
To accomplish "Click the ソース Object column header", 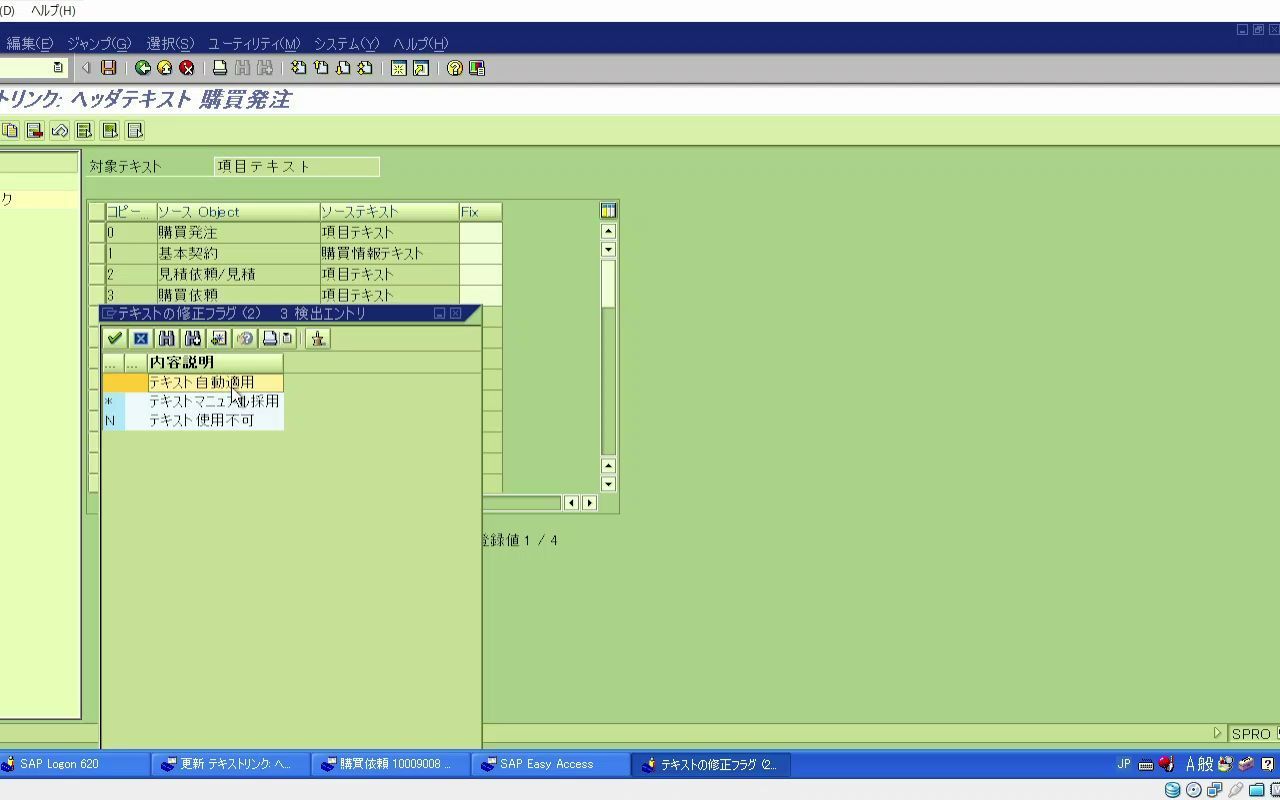I will pyautogui.click(x=238, y=212).
